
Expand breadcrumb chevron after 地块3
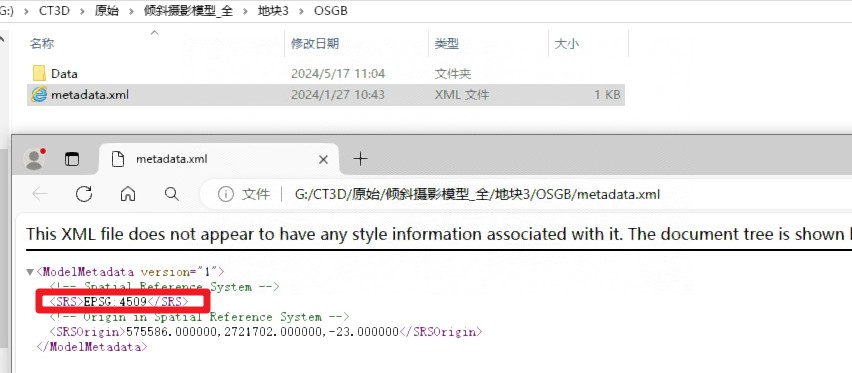[301, 11]
